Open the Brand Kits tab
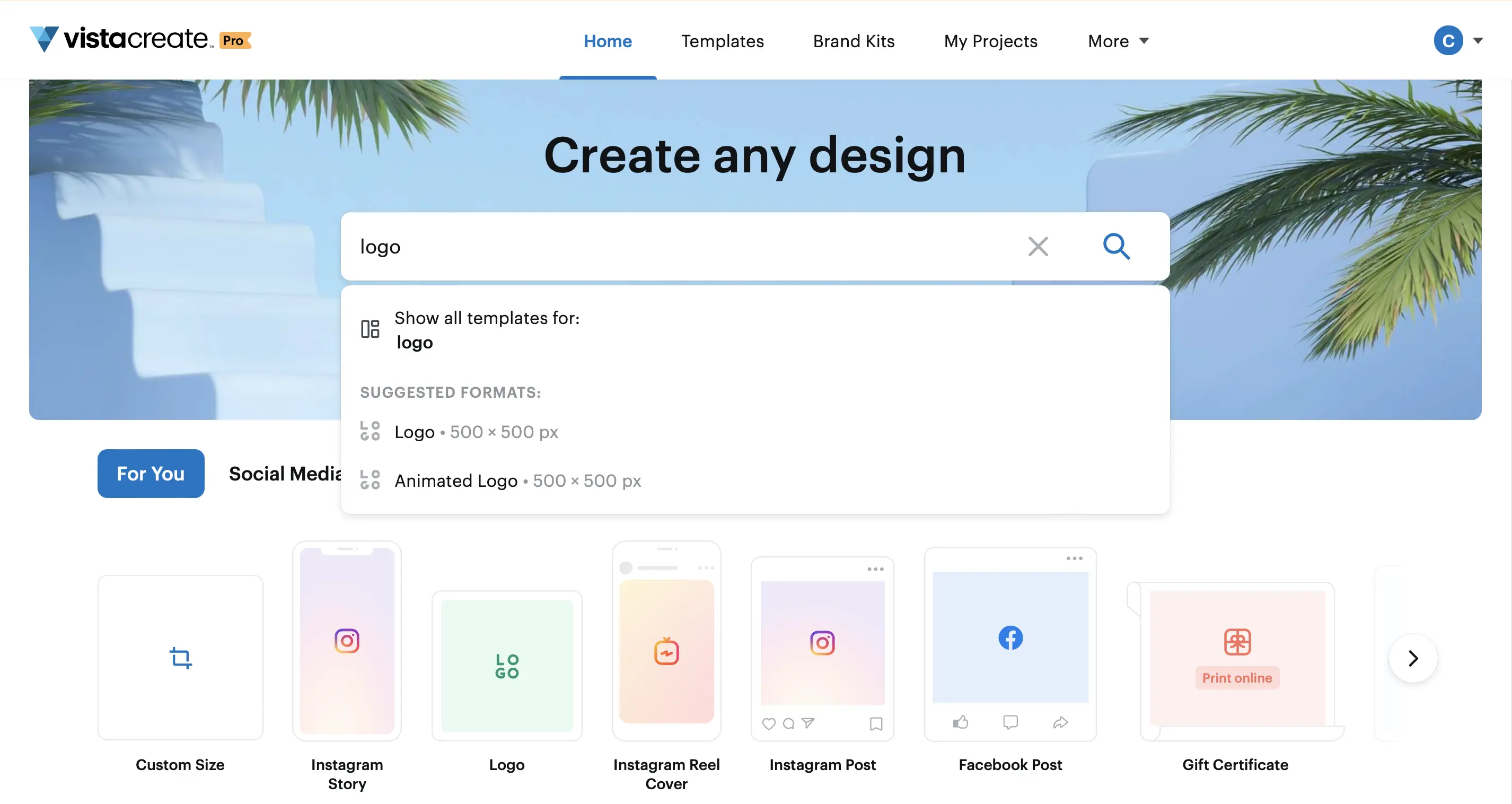 point(854,40)
